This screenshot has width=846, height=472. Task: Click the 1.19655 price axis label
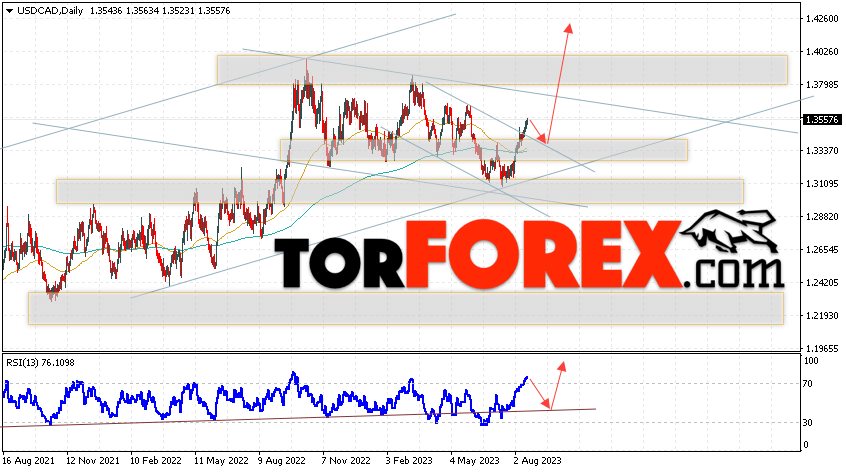pyautogui.click(x=822, y=349)
